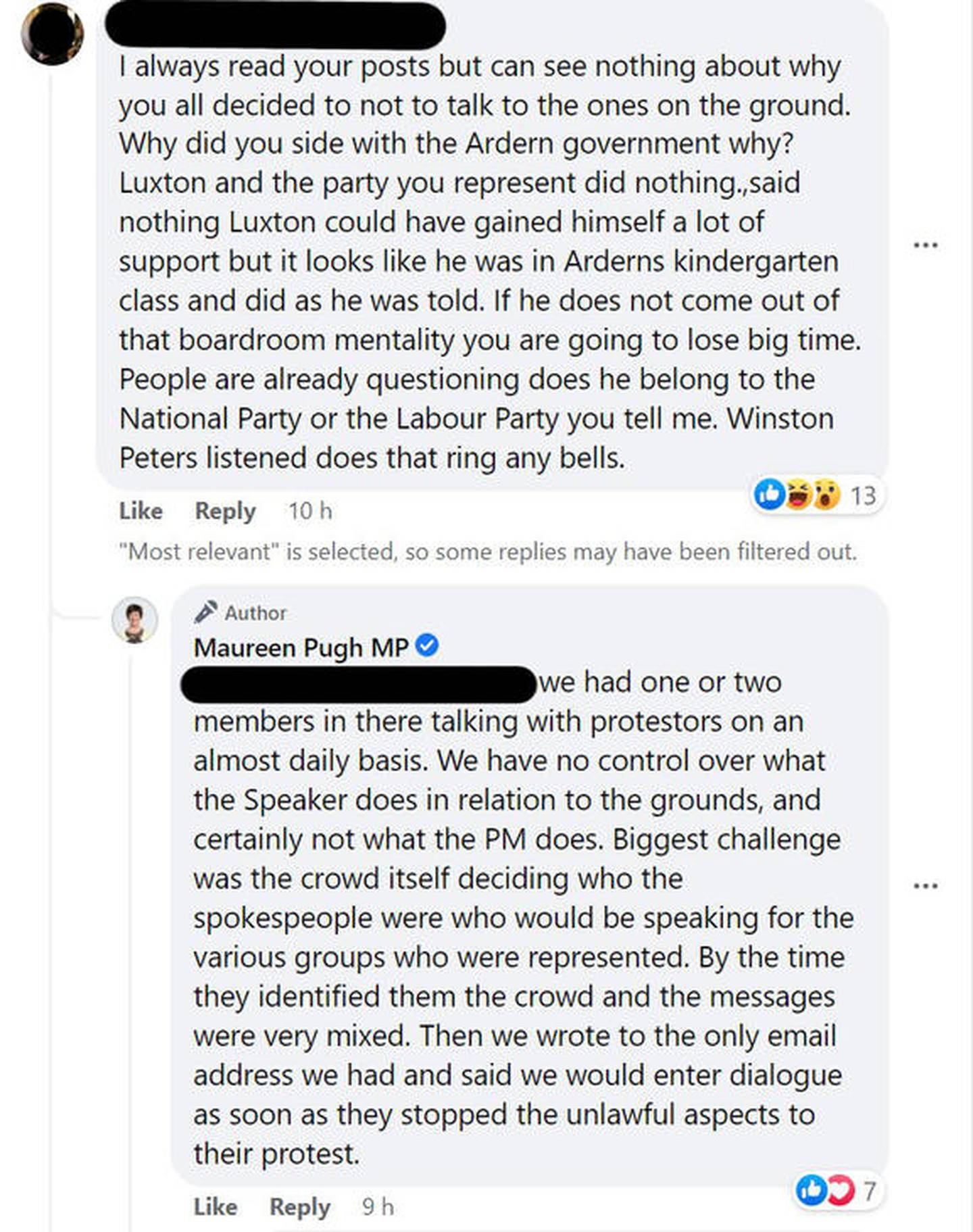Open options menu on the first comment
This screenshot has width=973, height=1232.
click(x=925, y=245)
